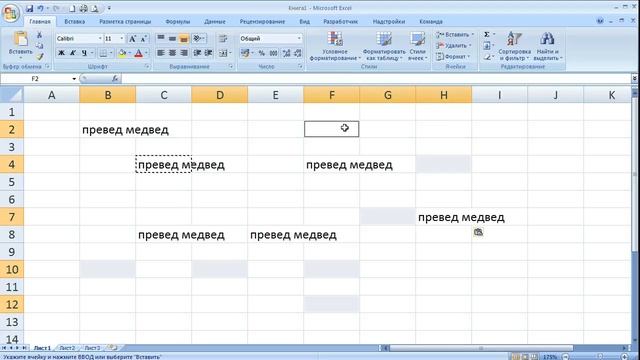Apply thousands separator (000) format
Viewport: 640px width, 360px height.
tap(273, 53)
